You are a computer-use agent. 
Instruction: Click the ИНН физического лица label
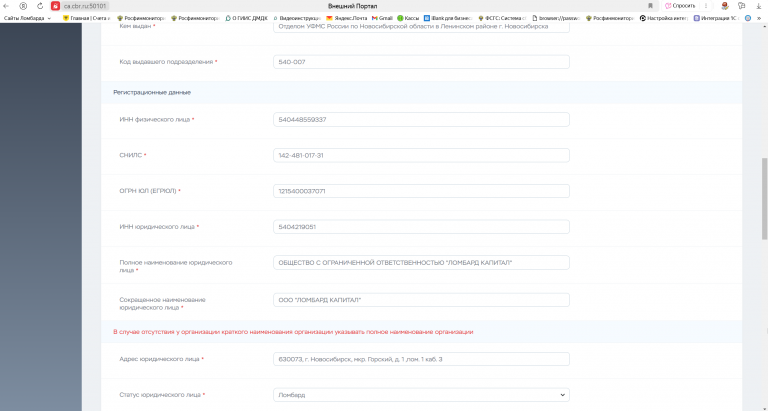coord(157,120)
